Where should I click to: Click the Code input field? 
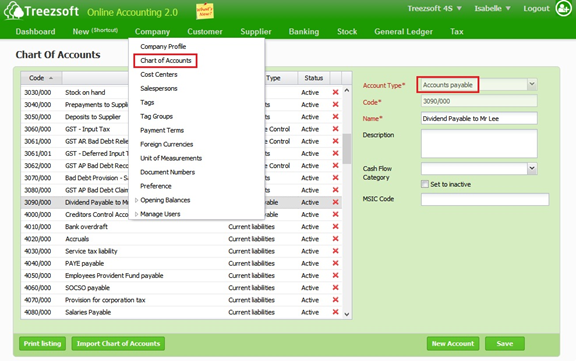(x=479, y=101)
